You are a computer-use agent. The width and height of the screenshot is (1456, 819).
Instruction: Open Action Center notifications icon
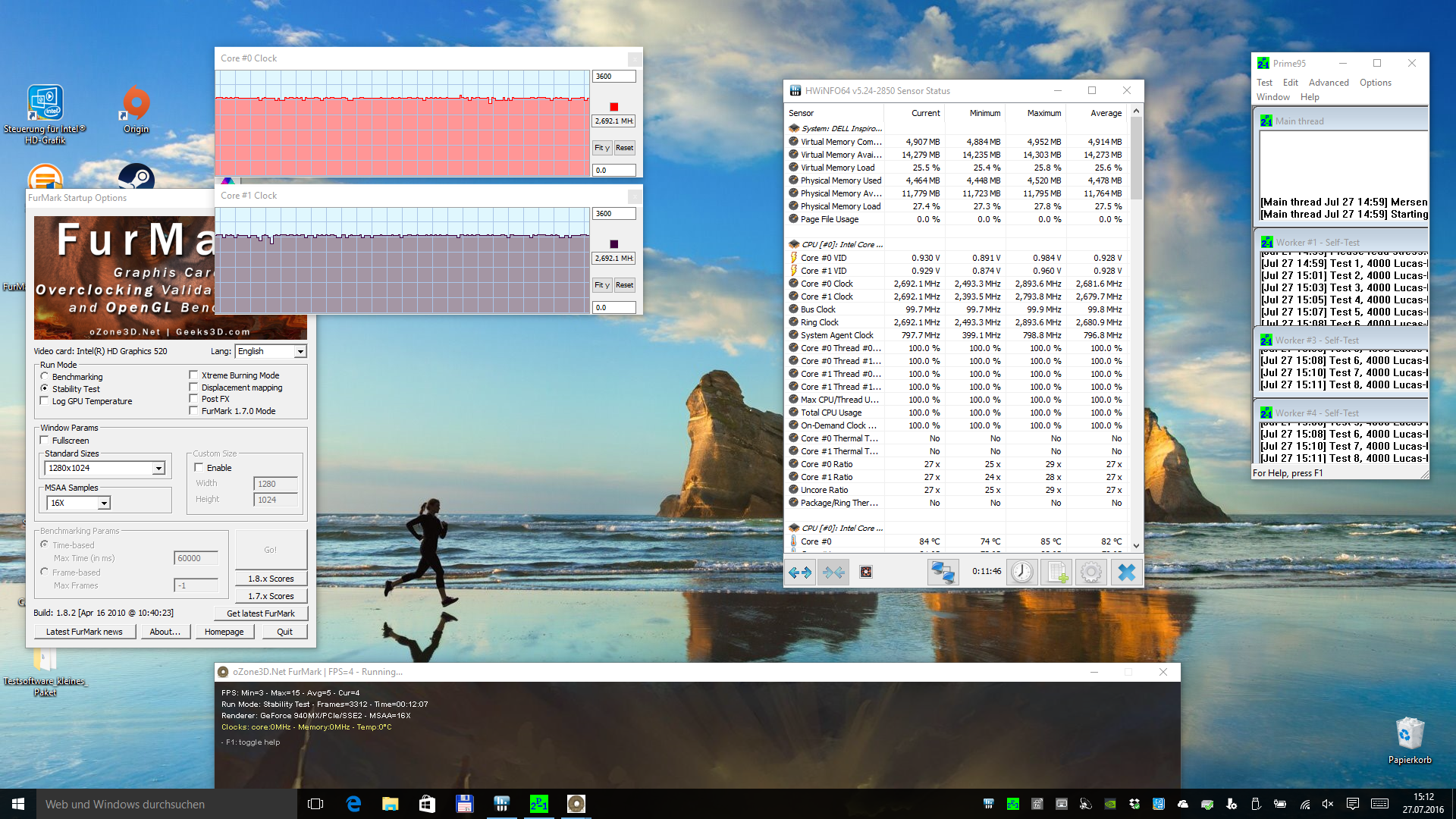(x=1353, y=804)
